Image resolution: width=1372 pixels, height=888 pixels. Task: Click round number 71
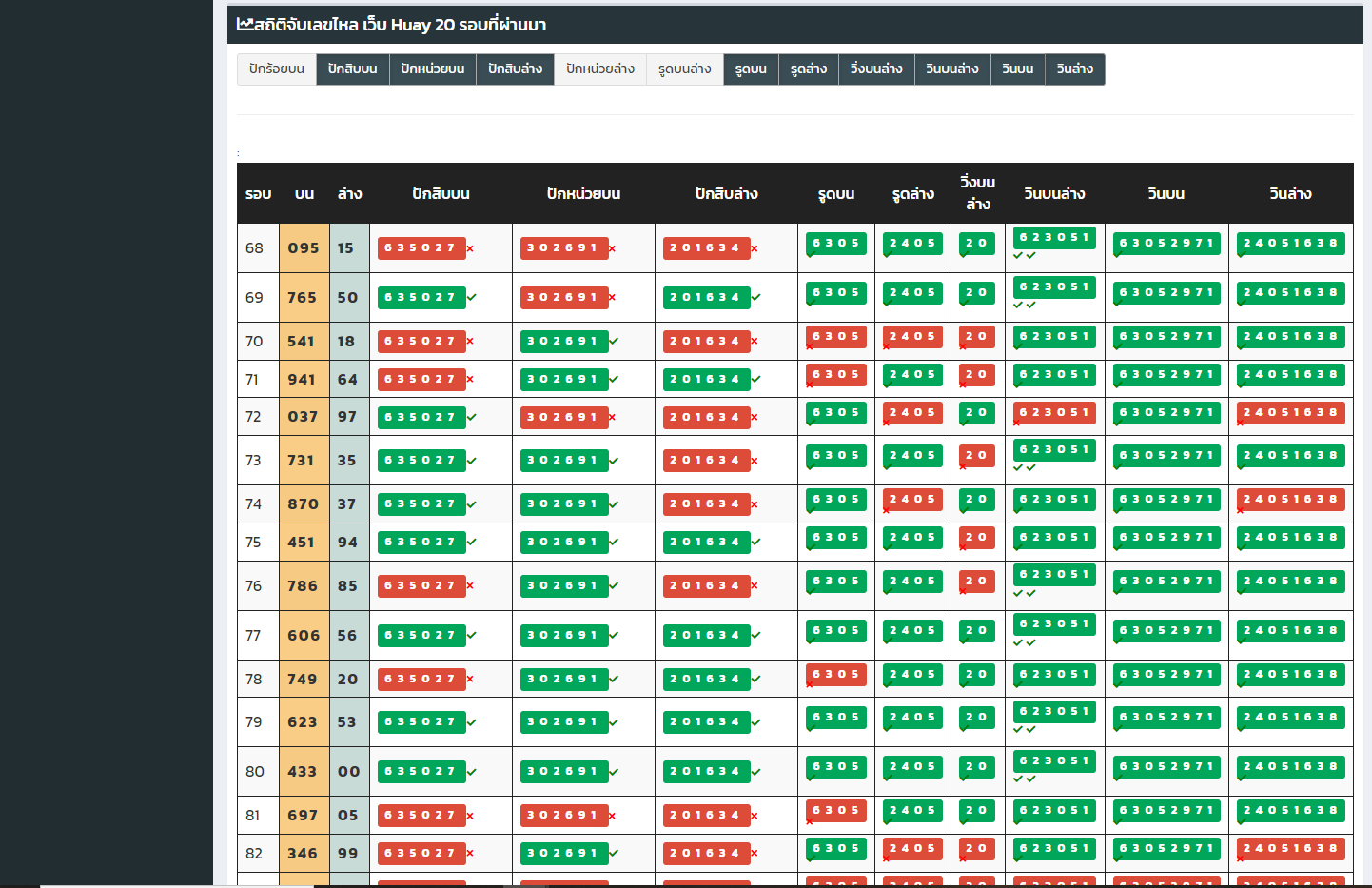point(252,379)
